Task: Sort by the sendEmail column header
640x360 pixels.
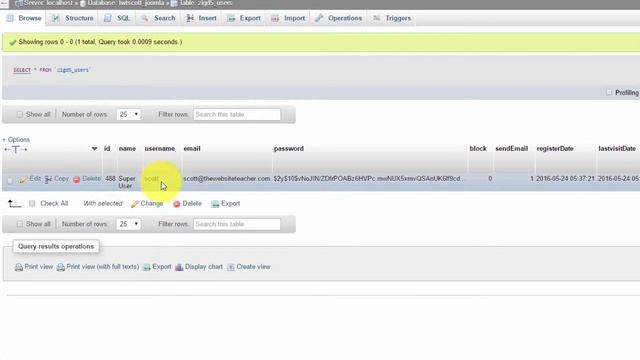Action: 511,149
